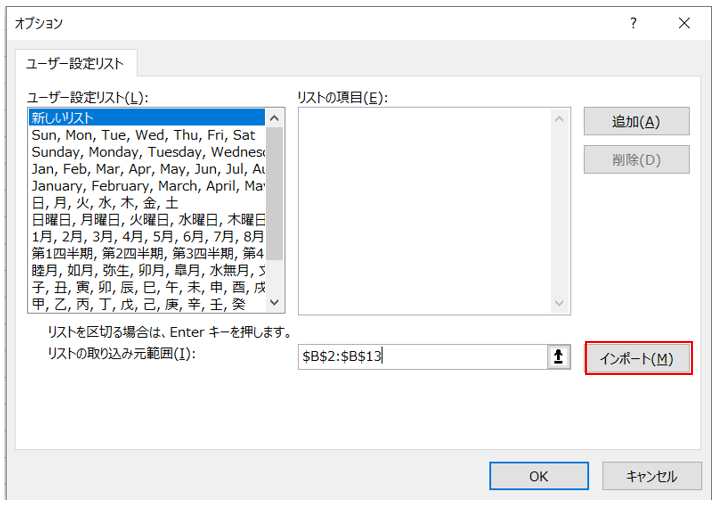Click inside the リストの項目 text area

pos(424,210)
